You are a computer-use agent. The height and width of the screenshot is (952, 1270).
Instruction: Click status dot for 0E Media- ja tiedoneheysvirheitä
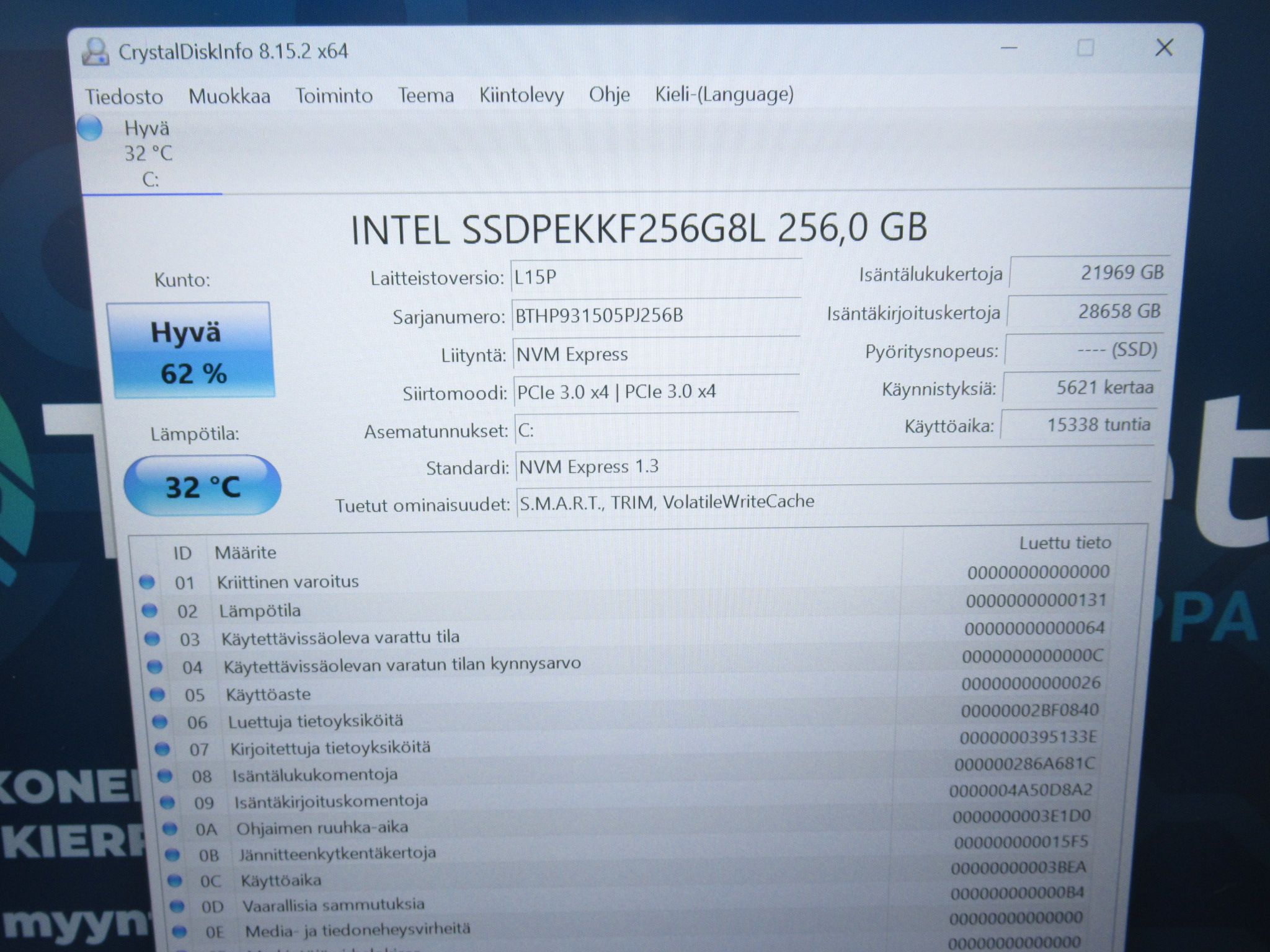(180, 931)
